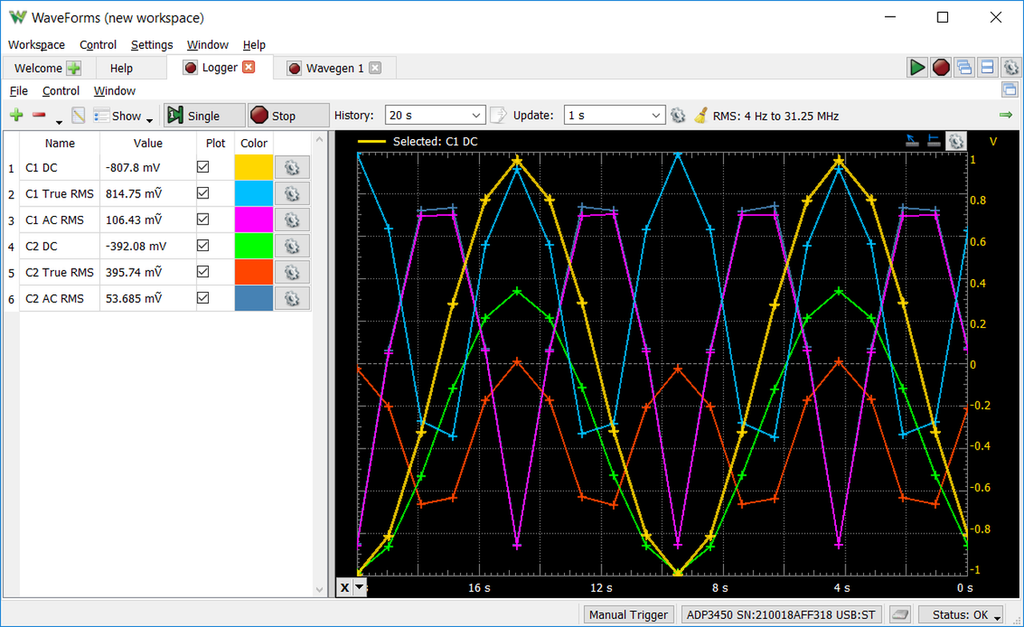This screenshot has width=1024, height=627.
Task: Disable plotting of C2 AC RMS
Action: click(x=203, y=298)
